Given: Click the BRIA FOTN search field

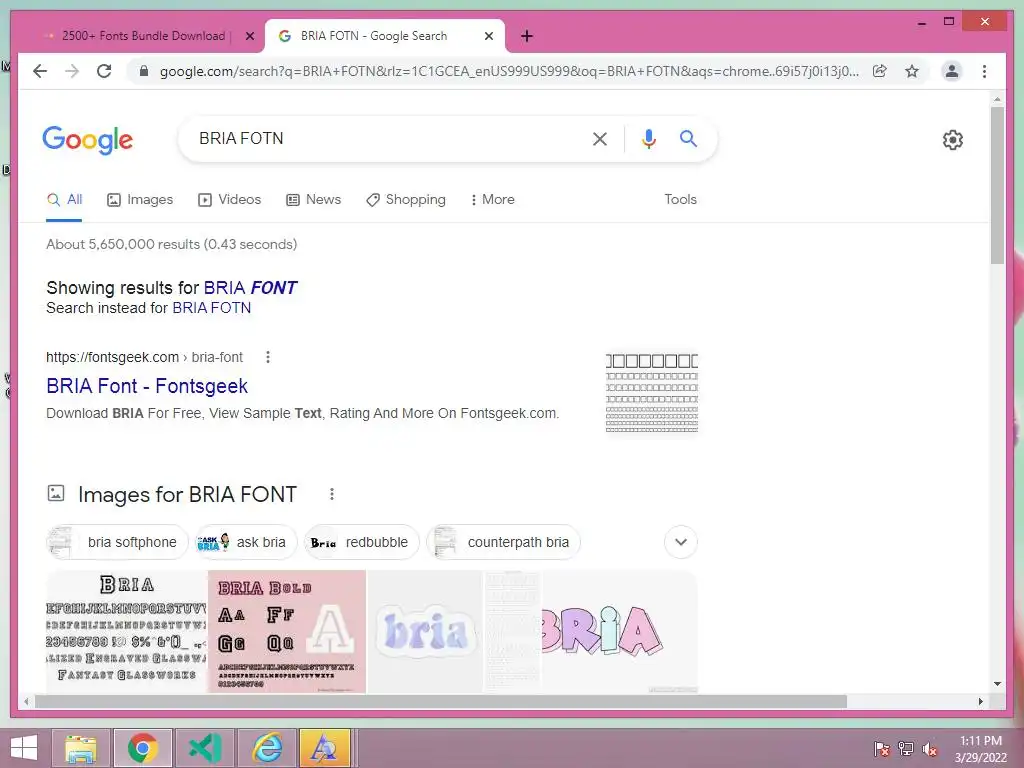Looking at the screenshot, I should point(385,138).
